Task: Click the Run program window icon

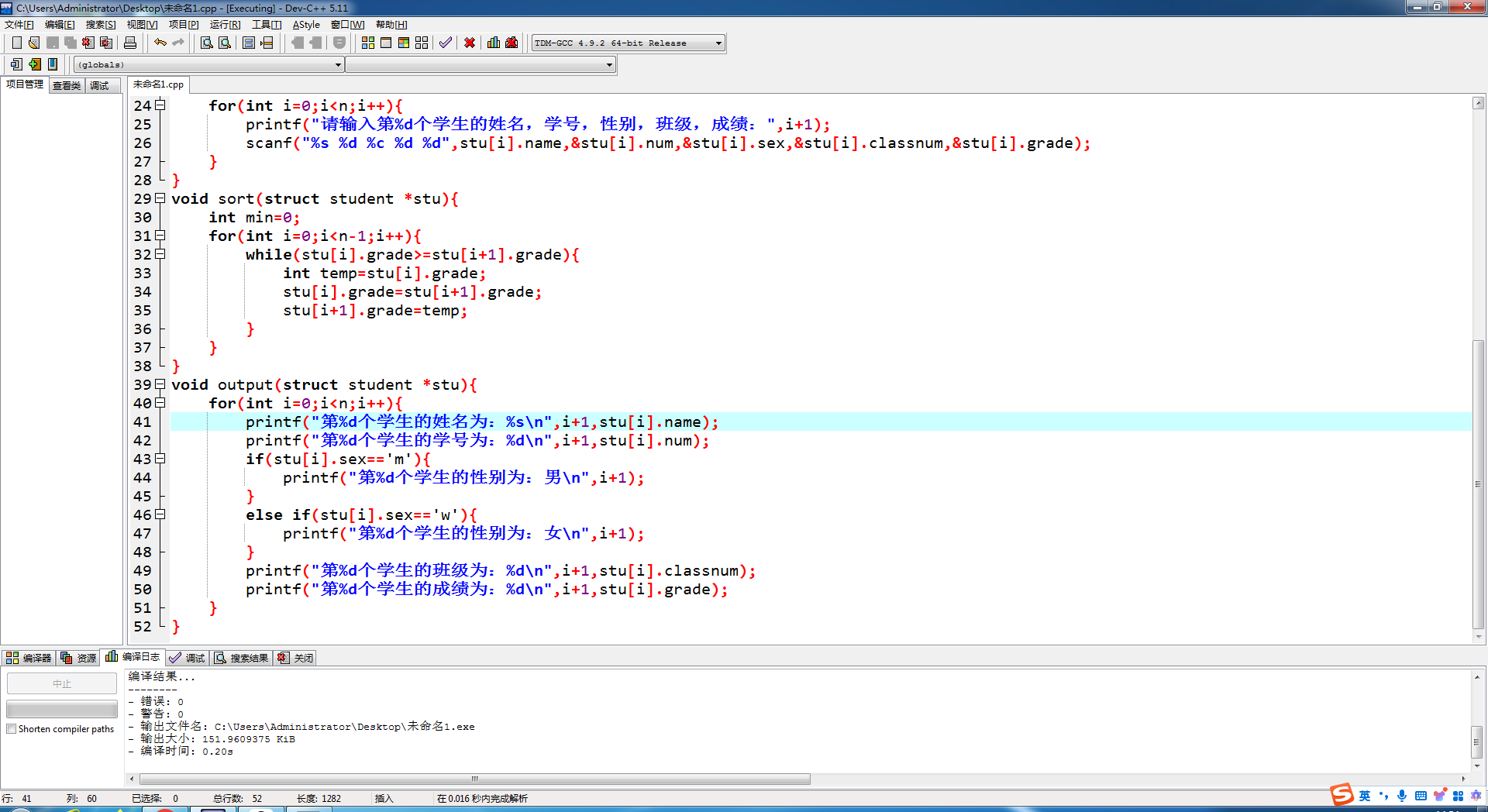Action: click(x=386, y=43)
